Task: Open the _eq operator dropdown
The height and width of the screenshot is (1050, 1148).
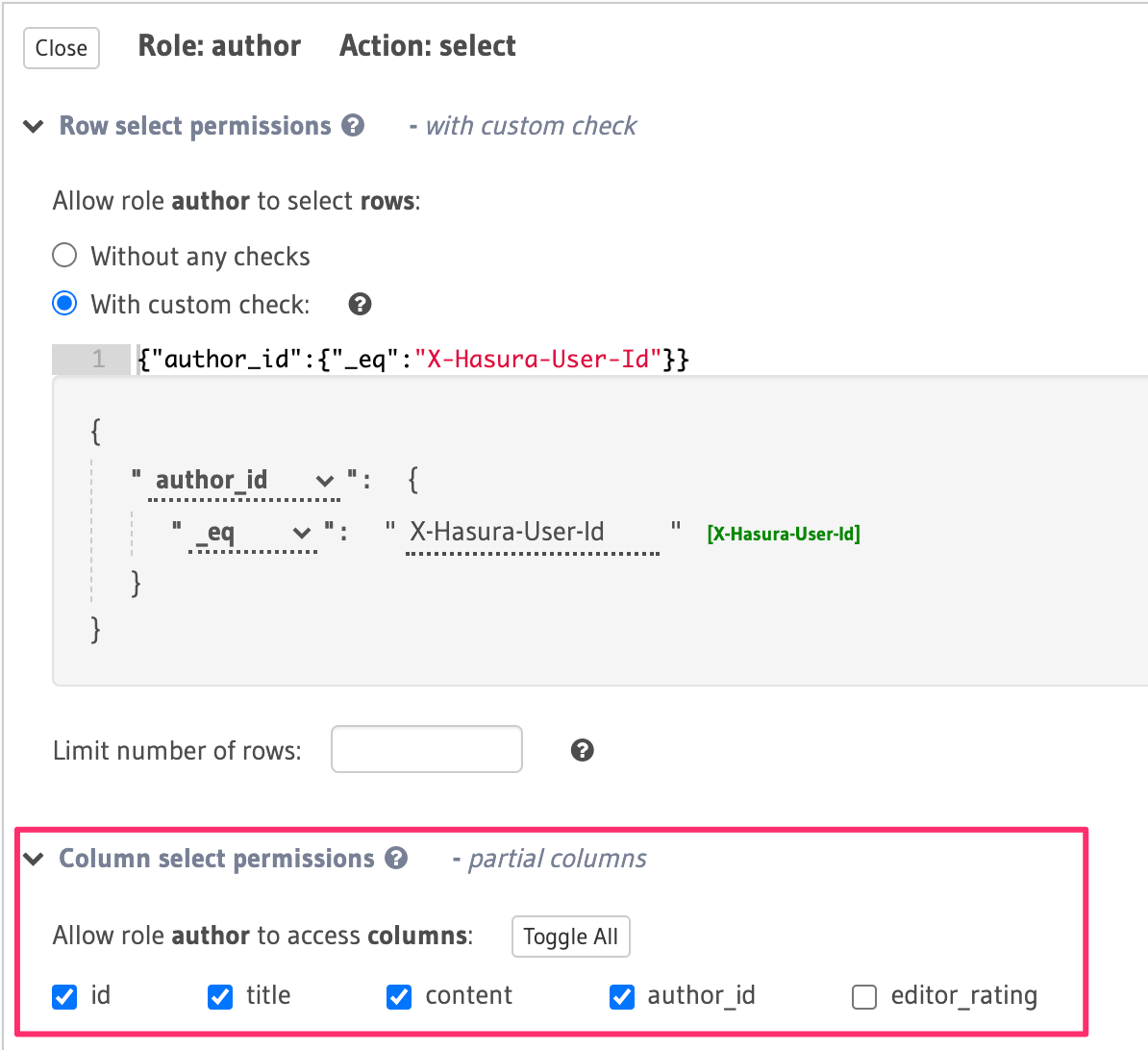Action: pos(252,533)
